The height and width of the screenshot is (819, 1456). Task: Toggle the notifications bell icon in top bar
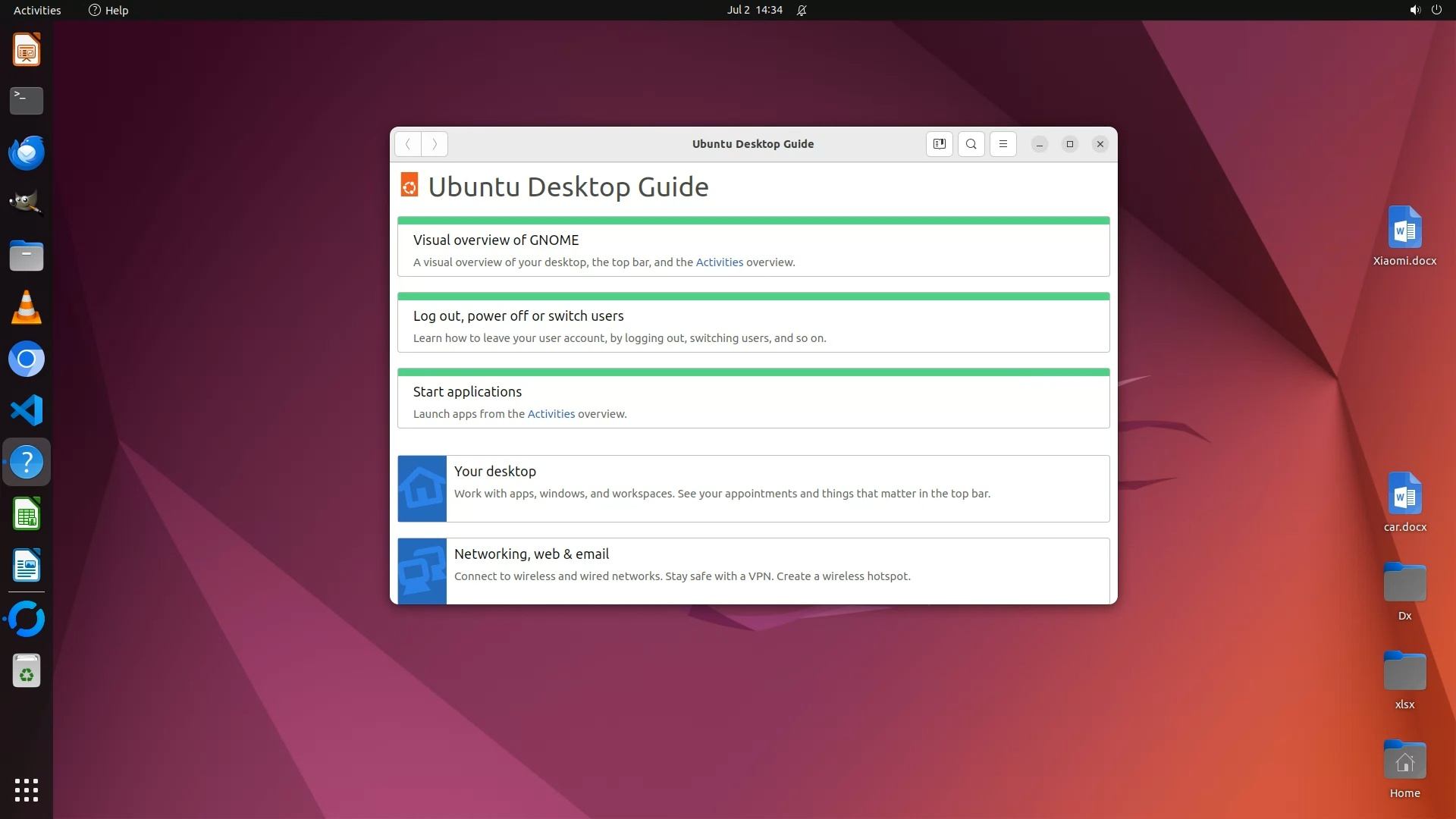coord(802,10)
